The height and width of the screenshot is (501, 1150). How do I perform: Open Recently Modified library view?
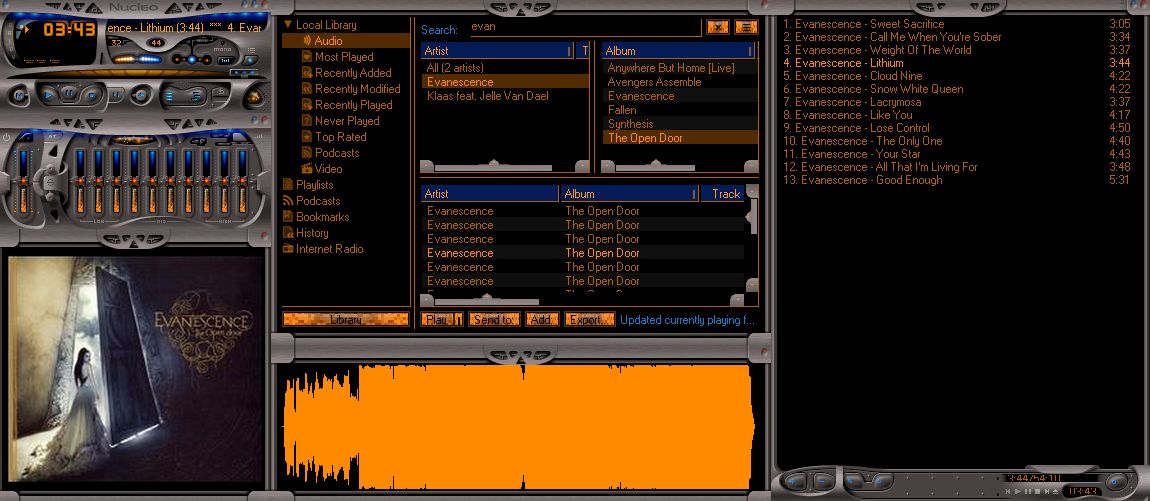click(357, 89)
